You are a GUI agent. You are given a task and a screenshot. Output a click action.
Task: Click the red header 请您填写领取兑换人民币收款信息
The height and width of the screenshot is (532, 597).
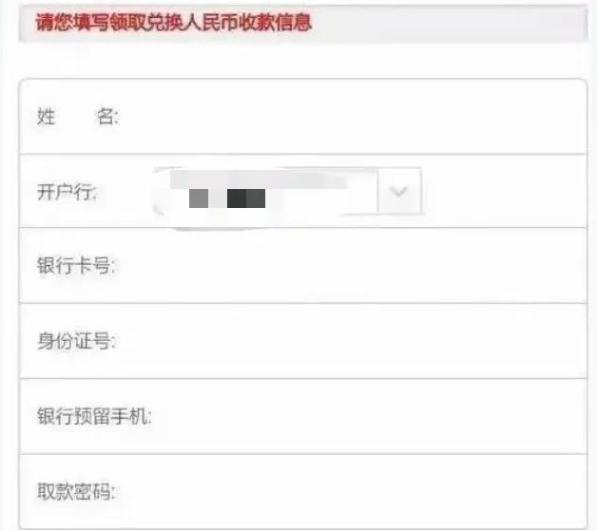click(174, 22)
